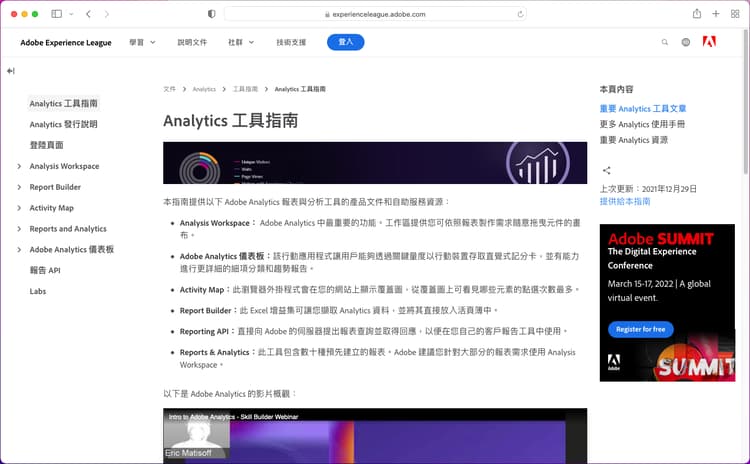Select 報告 API in sidebar
The height and width of the screenshot is (464, 750).
click(x=45, y=270)
